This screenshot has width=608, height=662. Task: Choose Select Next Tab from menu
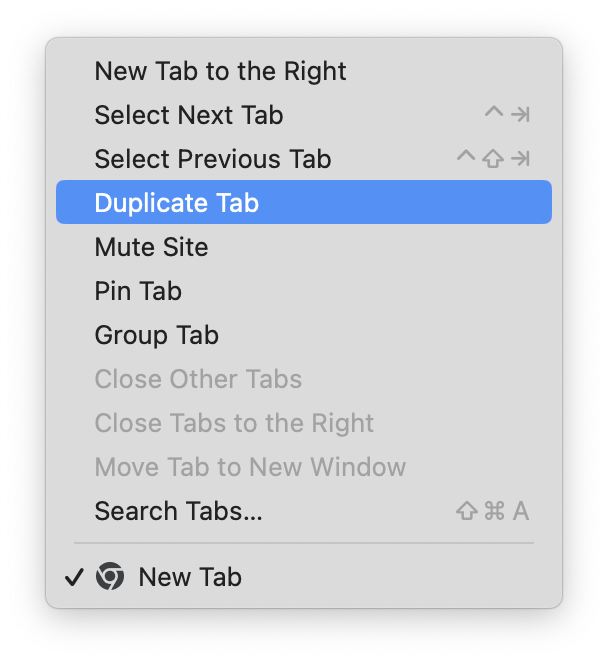[304, 114]
